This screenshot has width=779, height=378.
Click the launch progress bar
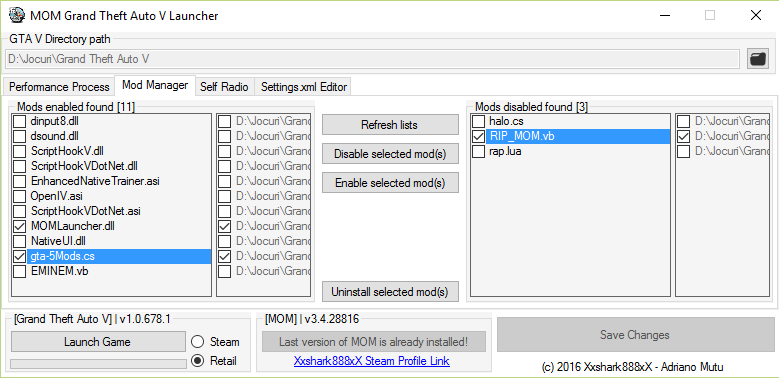coord(98,364)
